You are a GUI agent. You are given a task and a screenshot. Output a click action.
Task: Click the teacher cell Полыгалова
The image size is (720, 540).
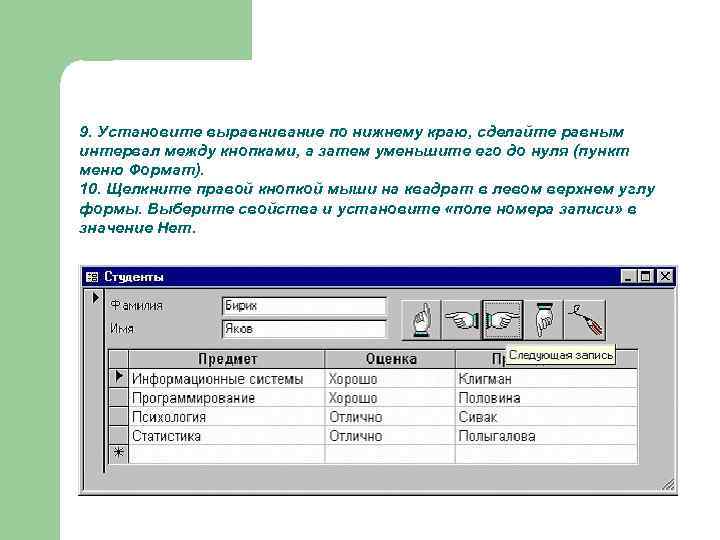pos(546,436)
